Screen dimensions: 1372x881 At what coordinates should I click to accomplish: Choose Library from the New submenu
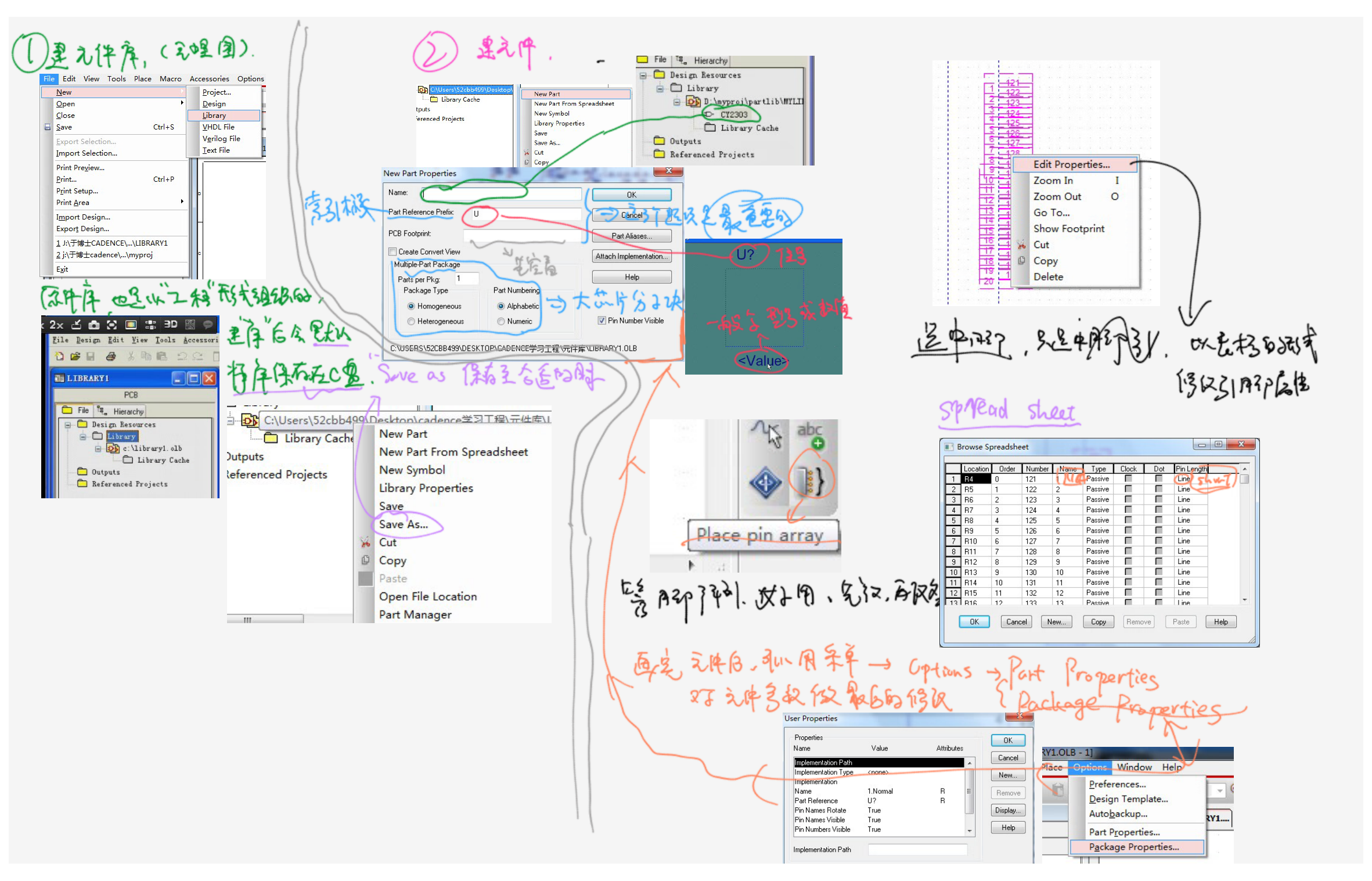pos(224,115)
